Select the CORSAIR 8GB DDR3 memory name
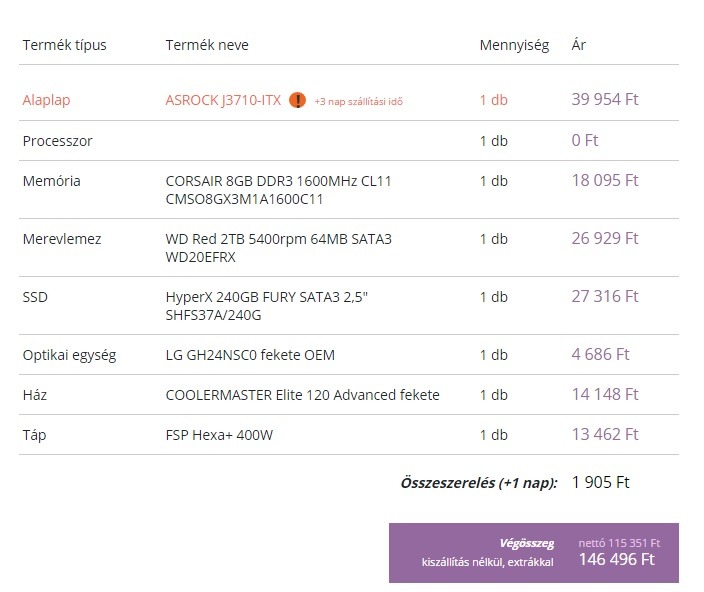Viewport: 704px width, 592px height. pos(278,190)
